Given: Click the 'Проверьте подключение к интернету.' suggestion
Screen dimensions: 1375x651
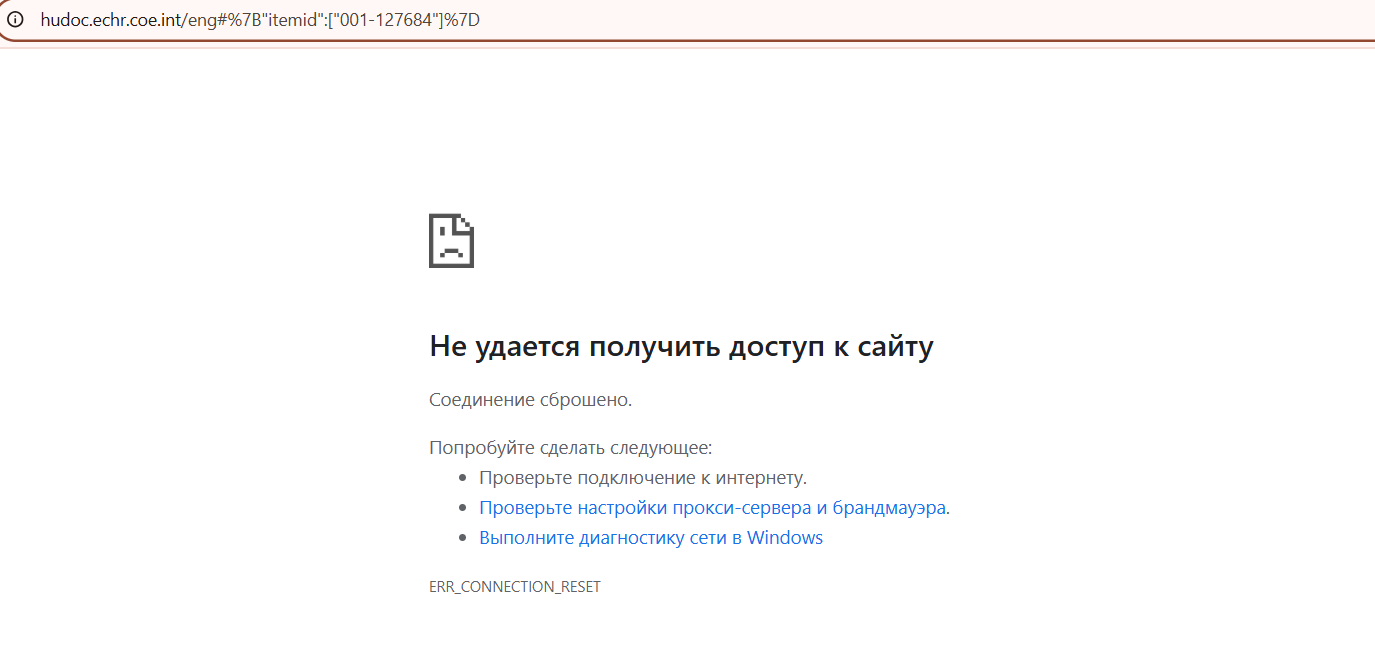Looking at the screenshot, I should tap(642, 478).
